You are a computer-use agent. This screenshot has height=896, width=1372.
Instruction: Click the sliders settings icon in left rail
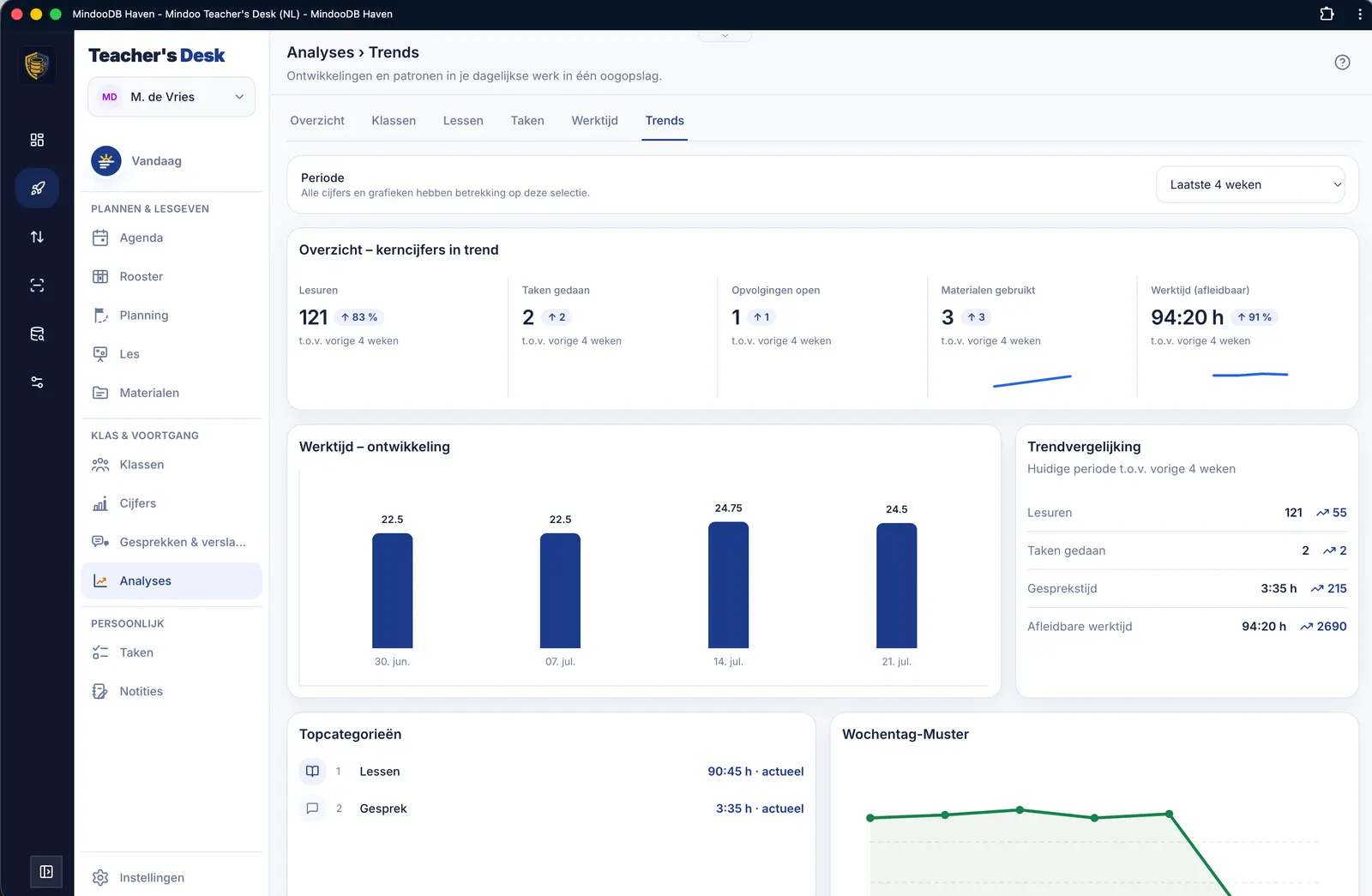37,382
